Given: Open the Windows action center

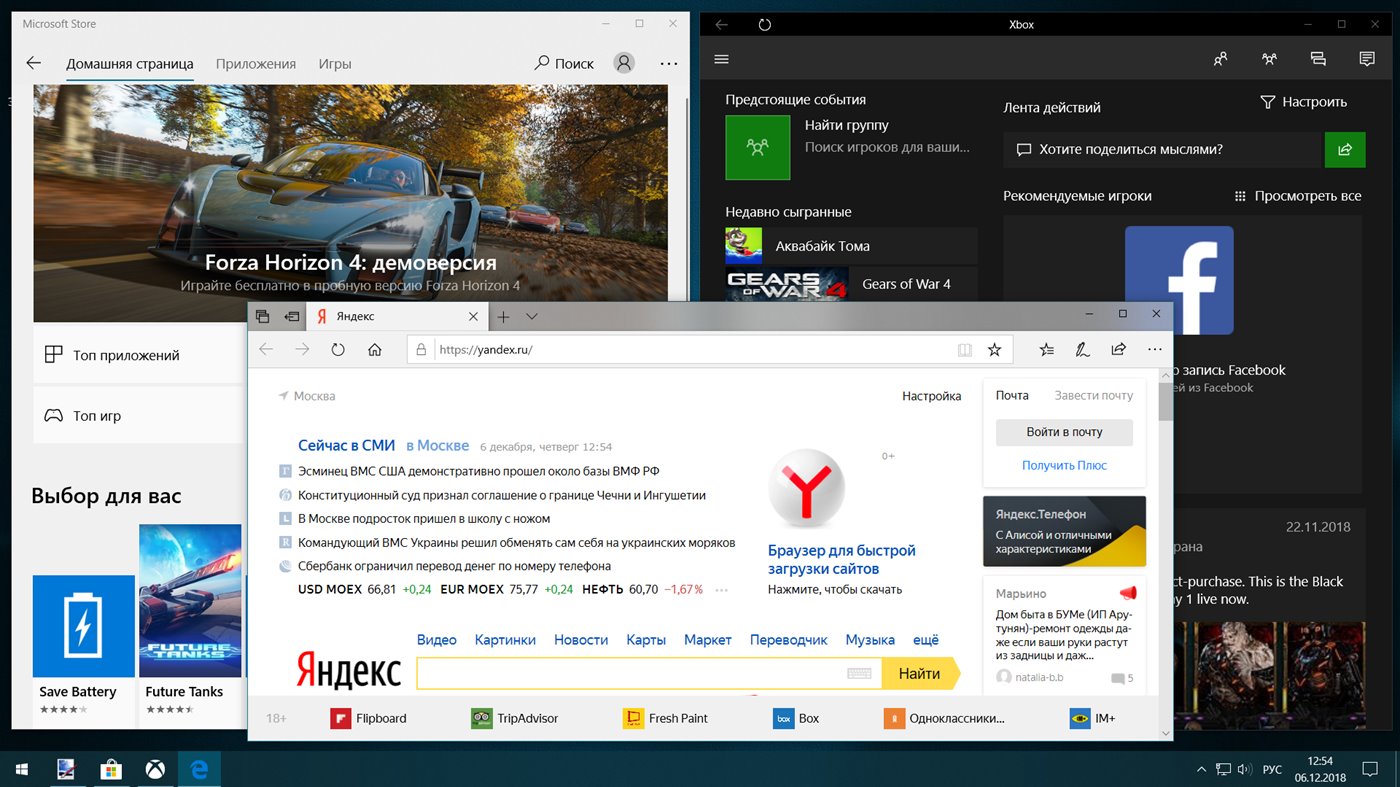Looking at the screenshot, I should (1369, 770).
